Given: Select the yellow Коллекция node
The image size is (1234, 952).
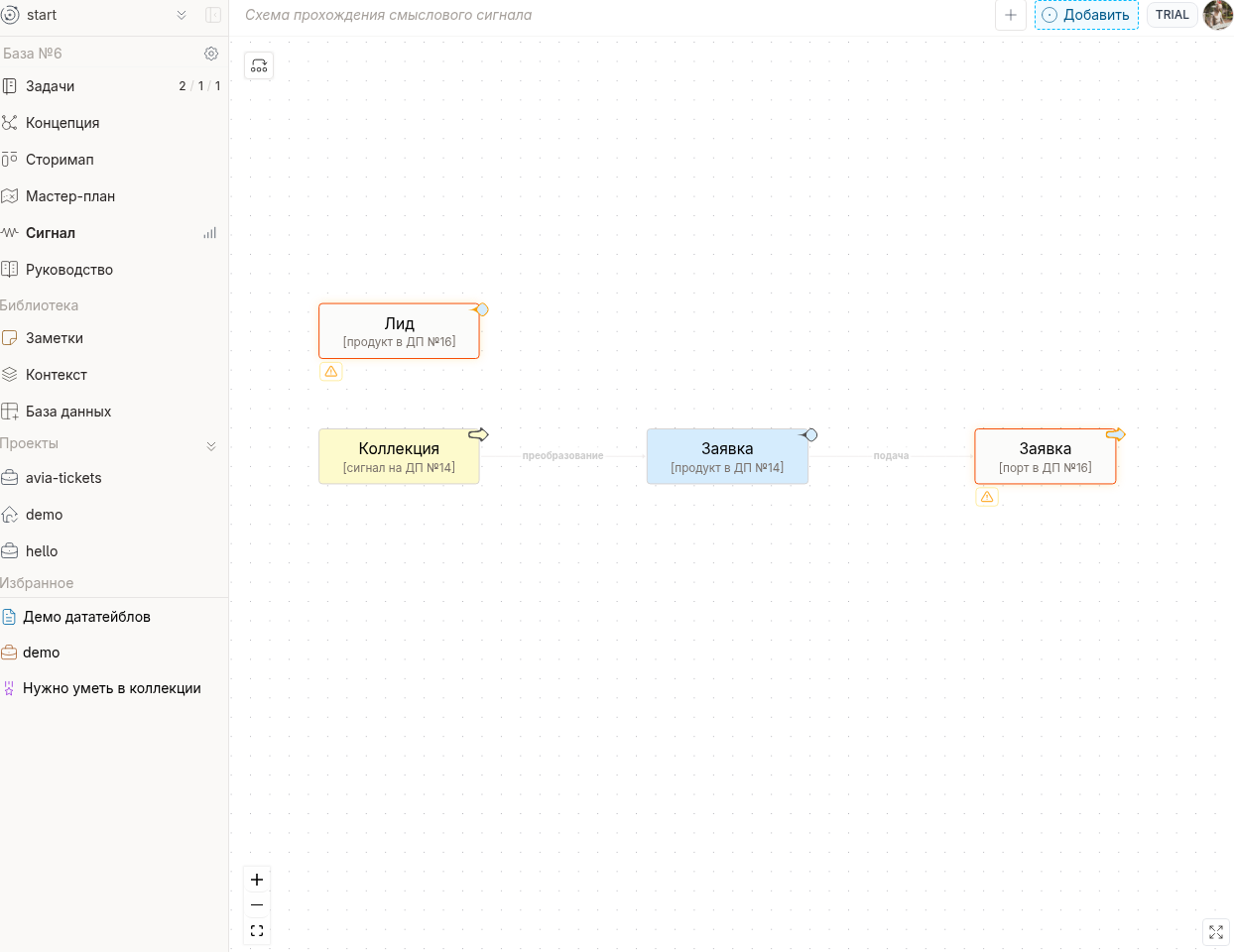Looking at the screenshot, I should (399, 456).
